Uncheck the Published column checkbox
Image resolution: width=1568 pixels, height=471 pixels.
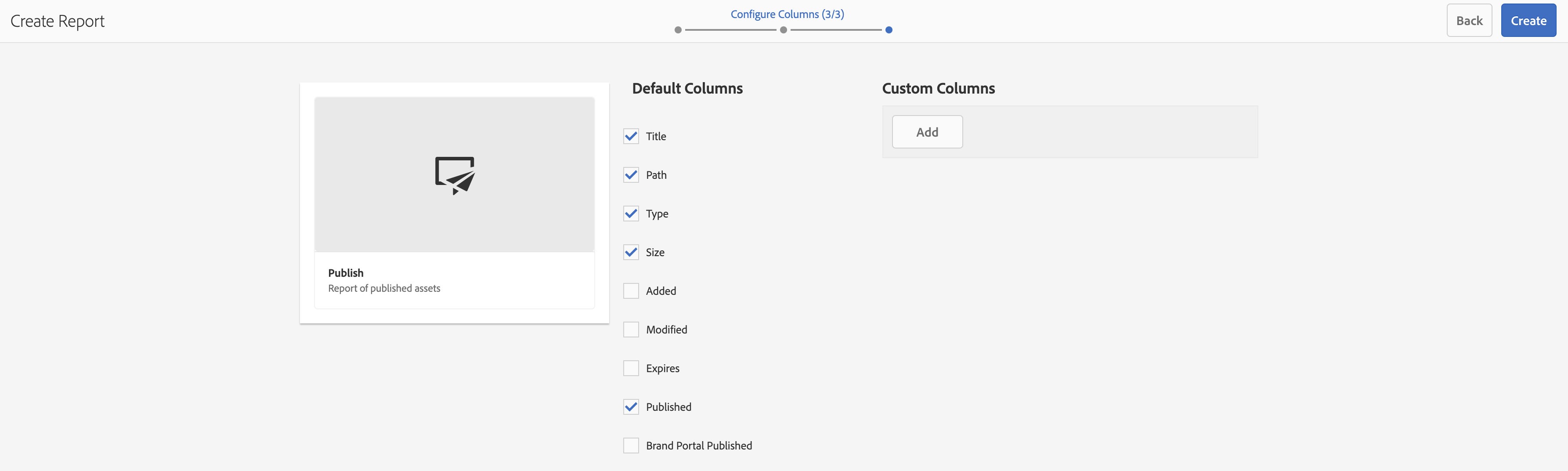point(631,407)
